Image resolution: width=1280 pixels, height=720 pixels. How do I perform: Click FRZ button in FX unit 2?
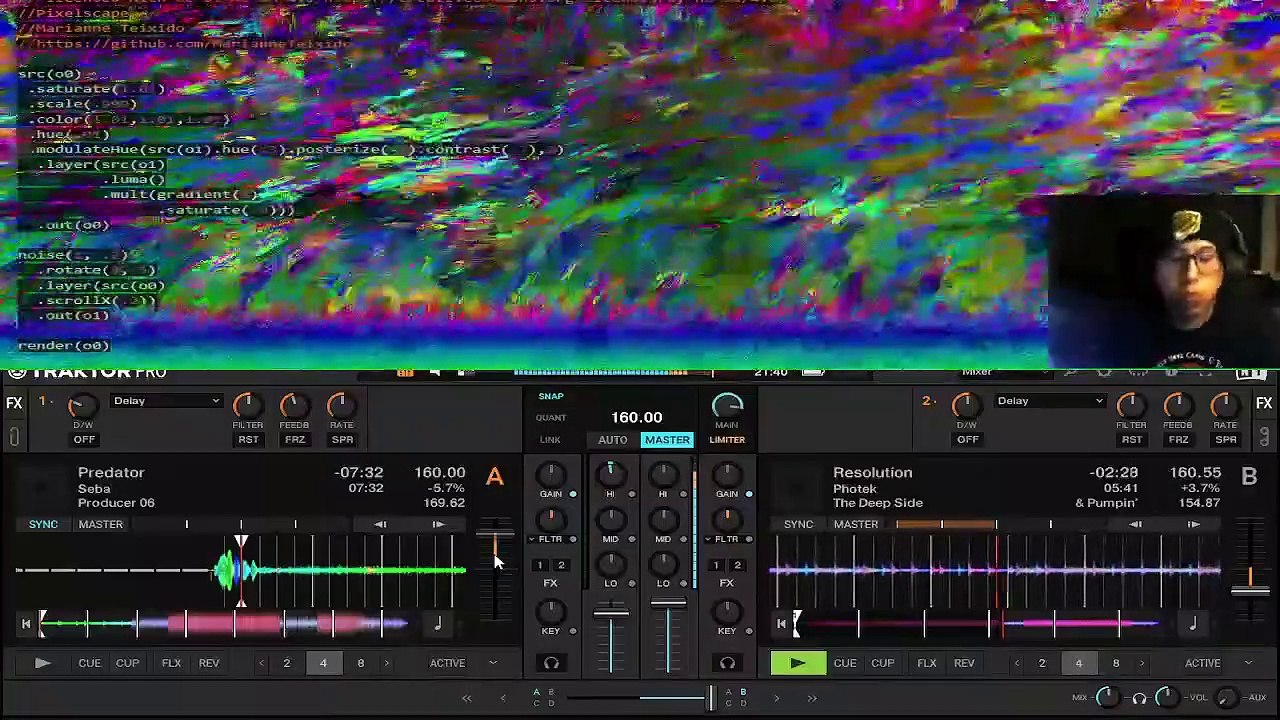[x=1178, y=440]
